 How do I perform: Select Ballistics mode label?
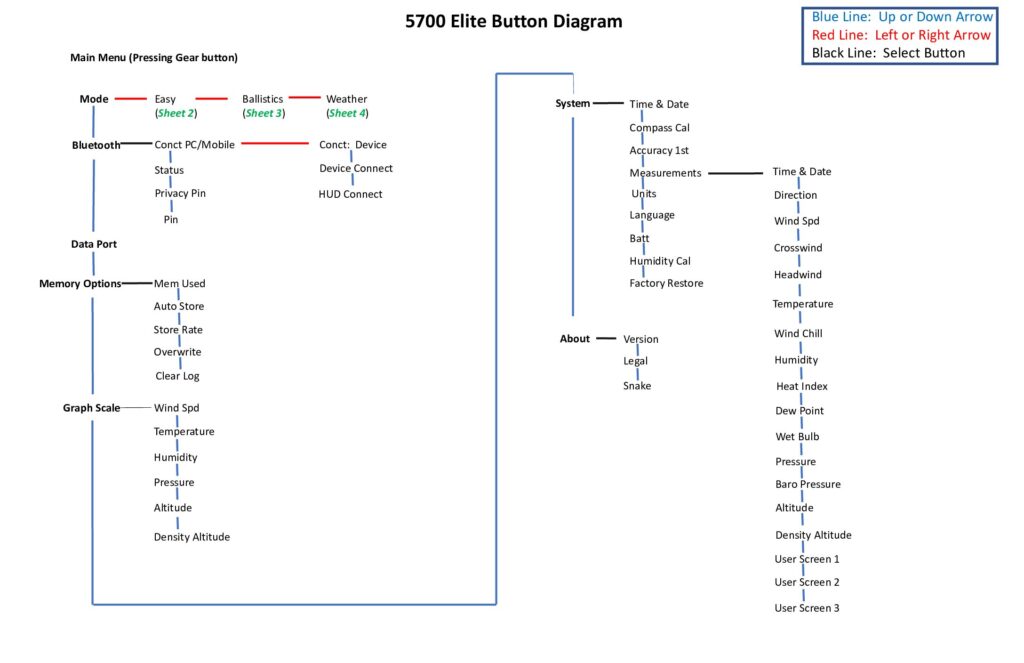[x=262, y=99]
